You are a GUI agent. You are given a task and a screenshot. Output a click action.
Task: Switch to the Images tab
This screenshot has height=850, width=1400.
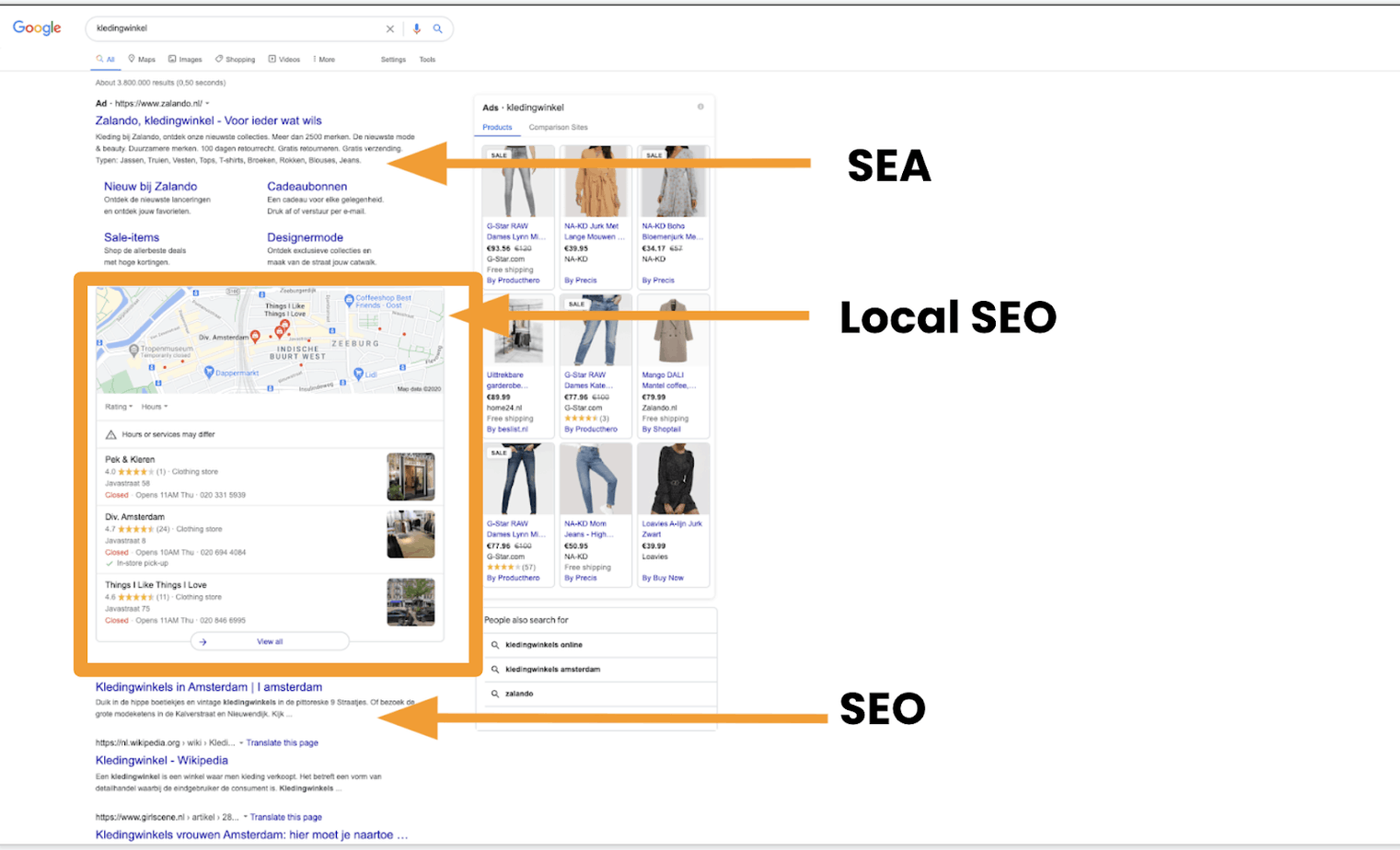click(185, 59)
